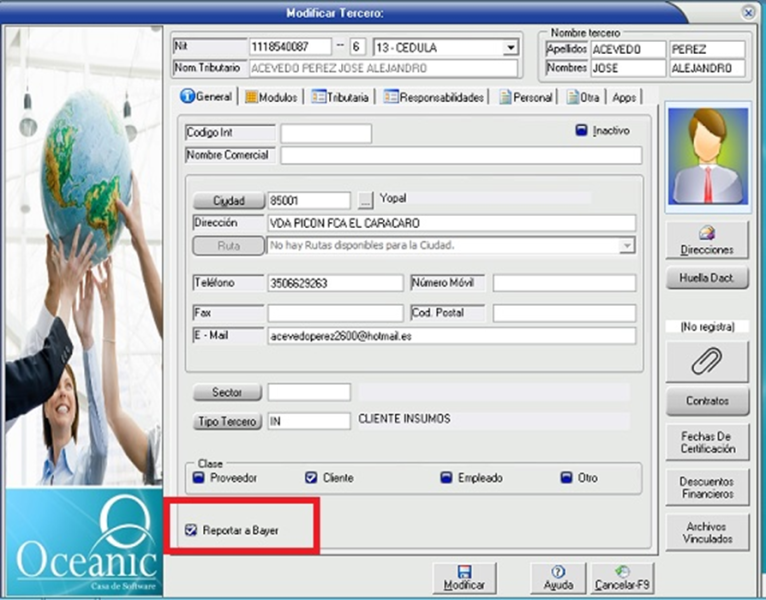Open the Ruta dropdown list
Viewport: 766px width, 600px height.
click(x=627, y=245)
